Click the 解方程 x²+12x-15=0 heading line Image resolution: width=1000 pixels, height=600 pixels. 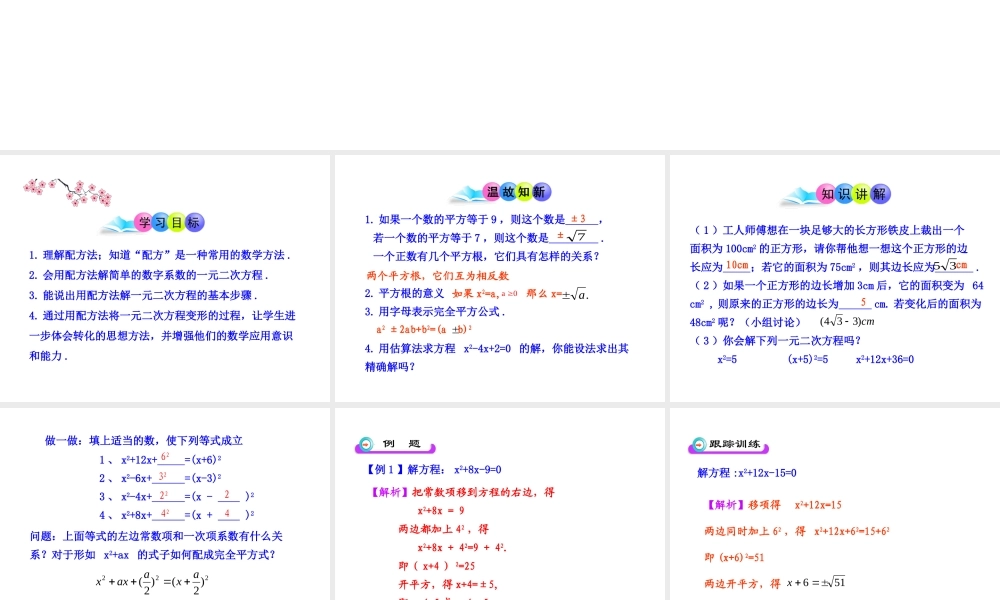click(746, 472)
